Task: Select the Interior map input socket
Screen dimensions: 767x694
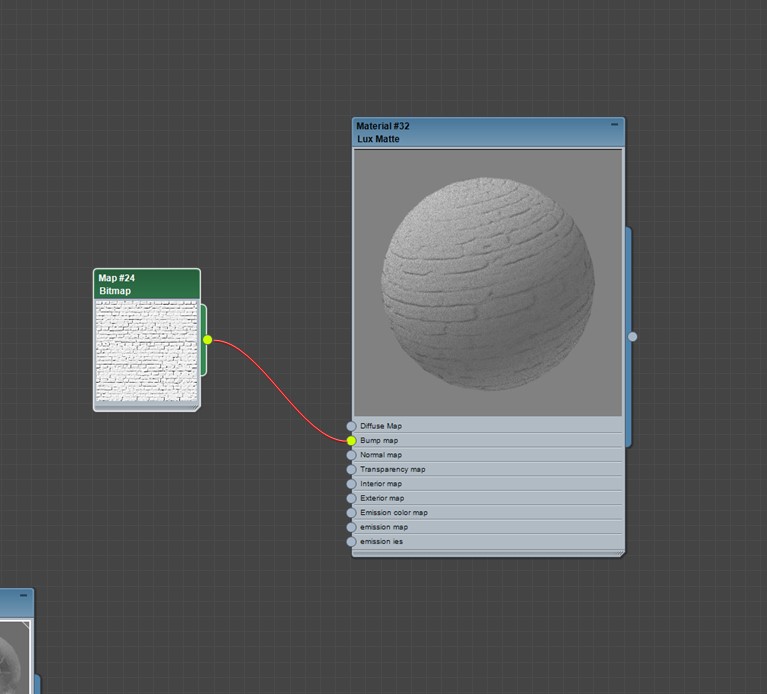Action: pos(351,484)
